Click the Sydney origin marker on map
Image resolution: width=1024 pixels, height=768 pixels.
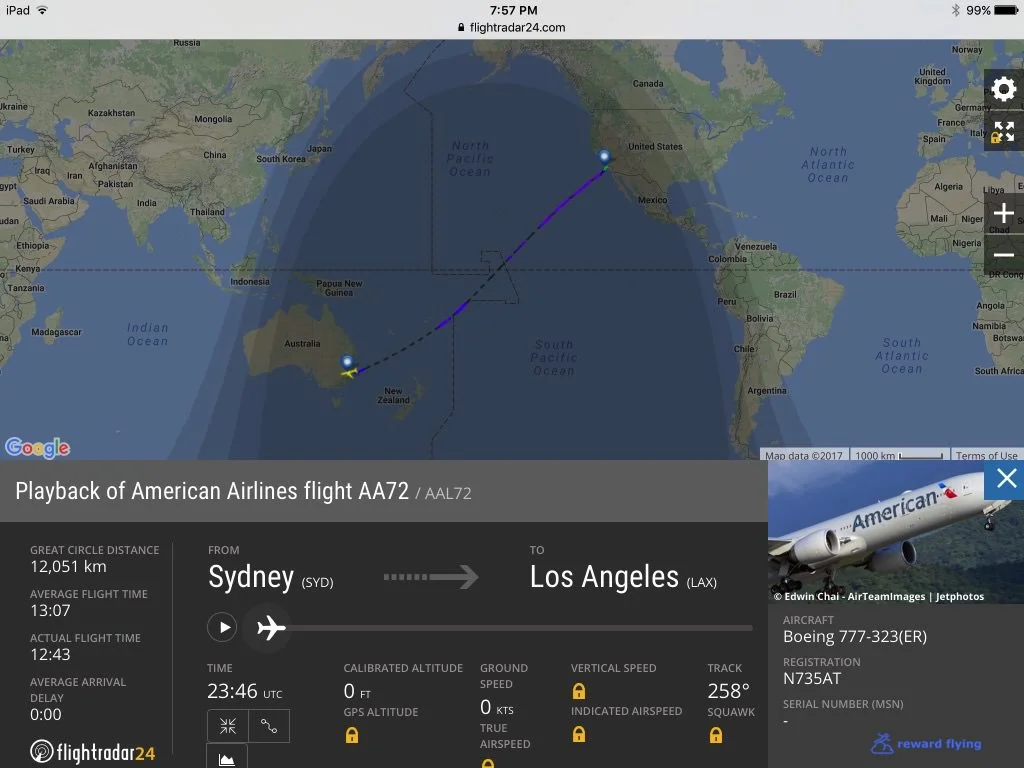point(347,362)
